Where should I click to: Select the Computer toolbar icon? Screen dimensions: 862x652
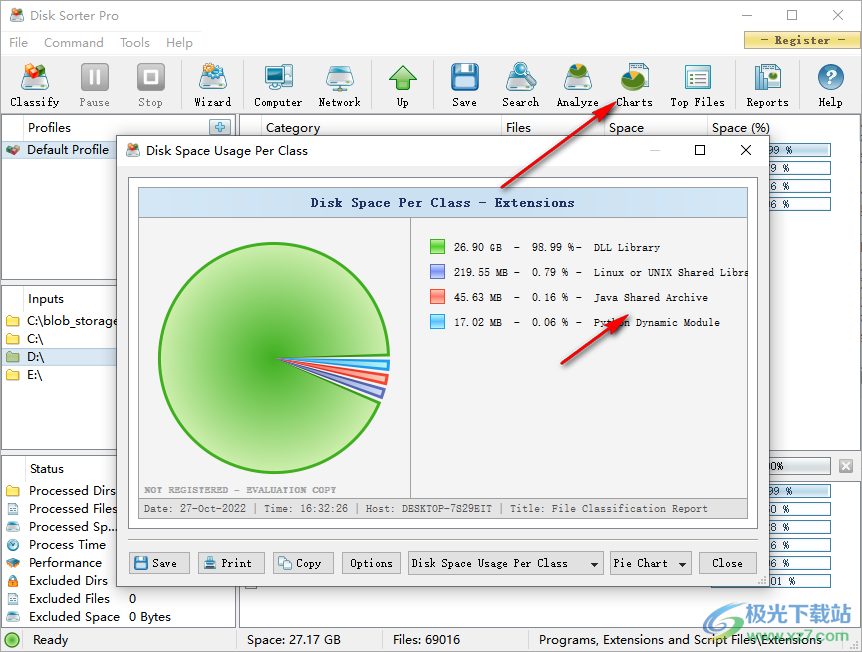[278, 85]
